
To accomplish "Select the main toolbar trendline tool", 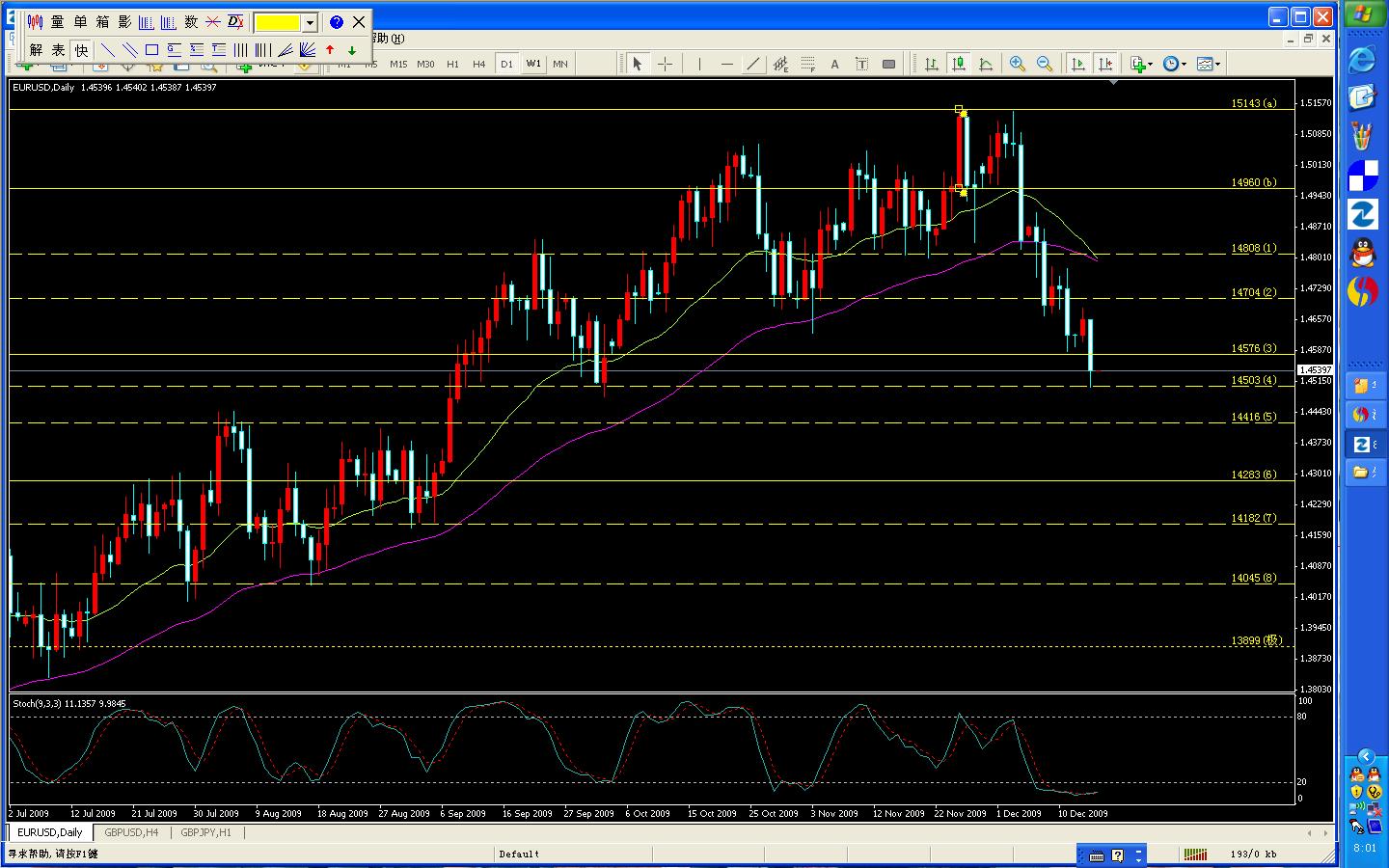I will pos(753,65).
